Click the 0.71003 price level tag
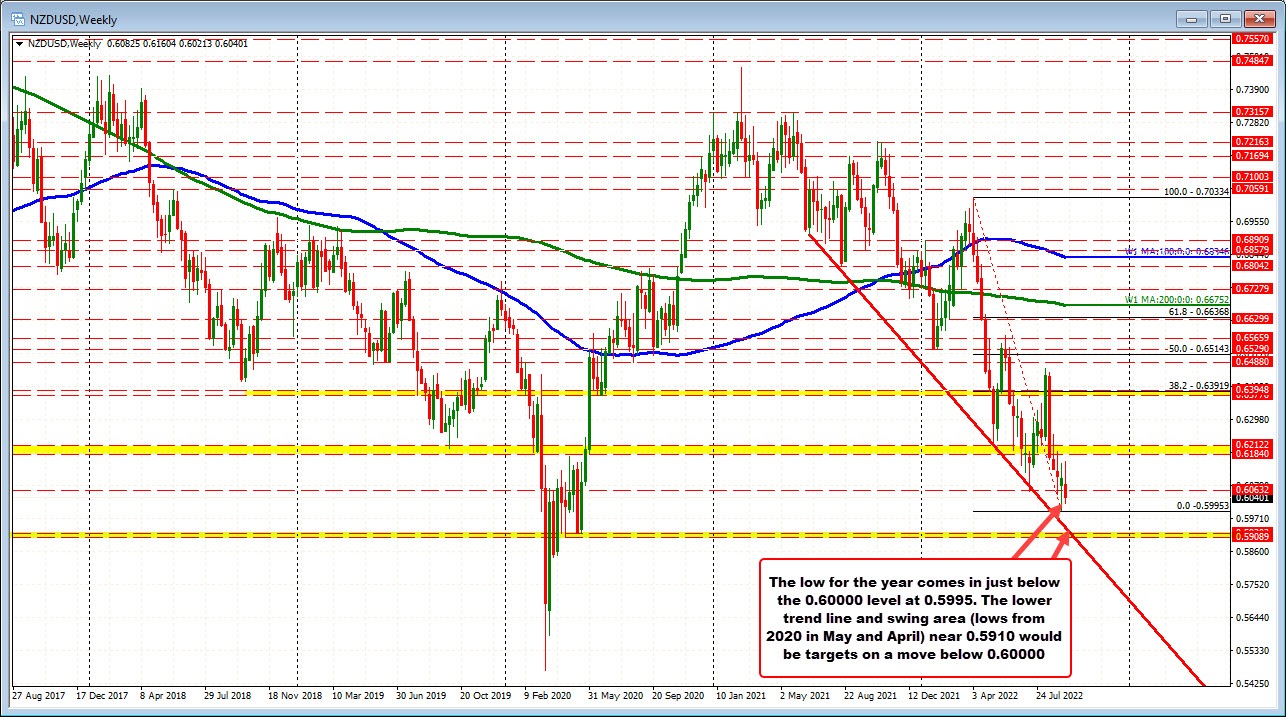This screenshot has width=1286, height=717. click(1252, 176)
